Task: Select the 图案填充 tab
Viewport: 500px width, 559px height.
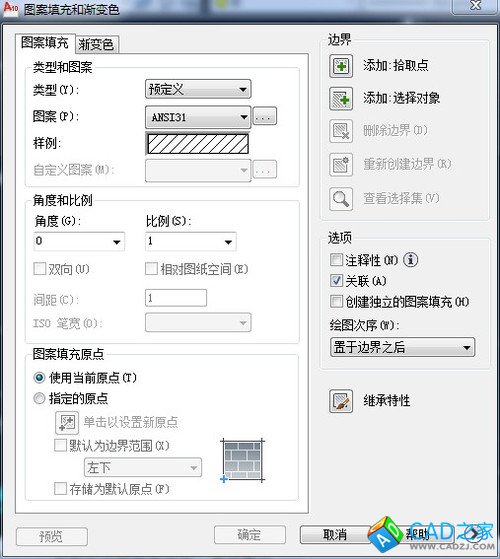Action: tap(45, 43)
